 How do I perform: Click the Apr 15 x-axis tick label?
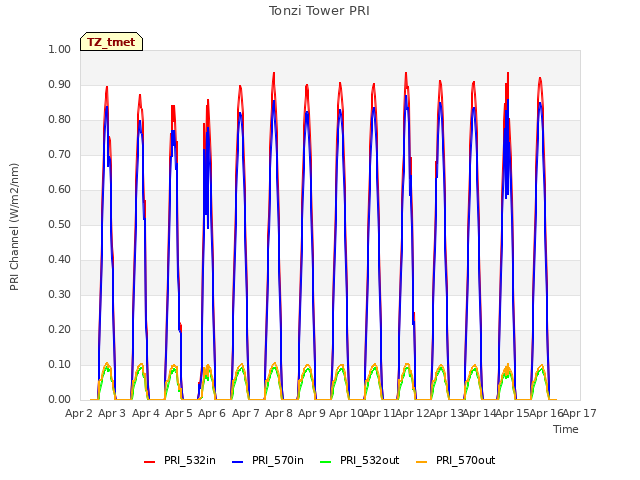pyautogui.click(x=512, y=413)
